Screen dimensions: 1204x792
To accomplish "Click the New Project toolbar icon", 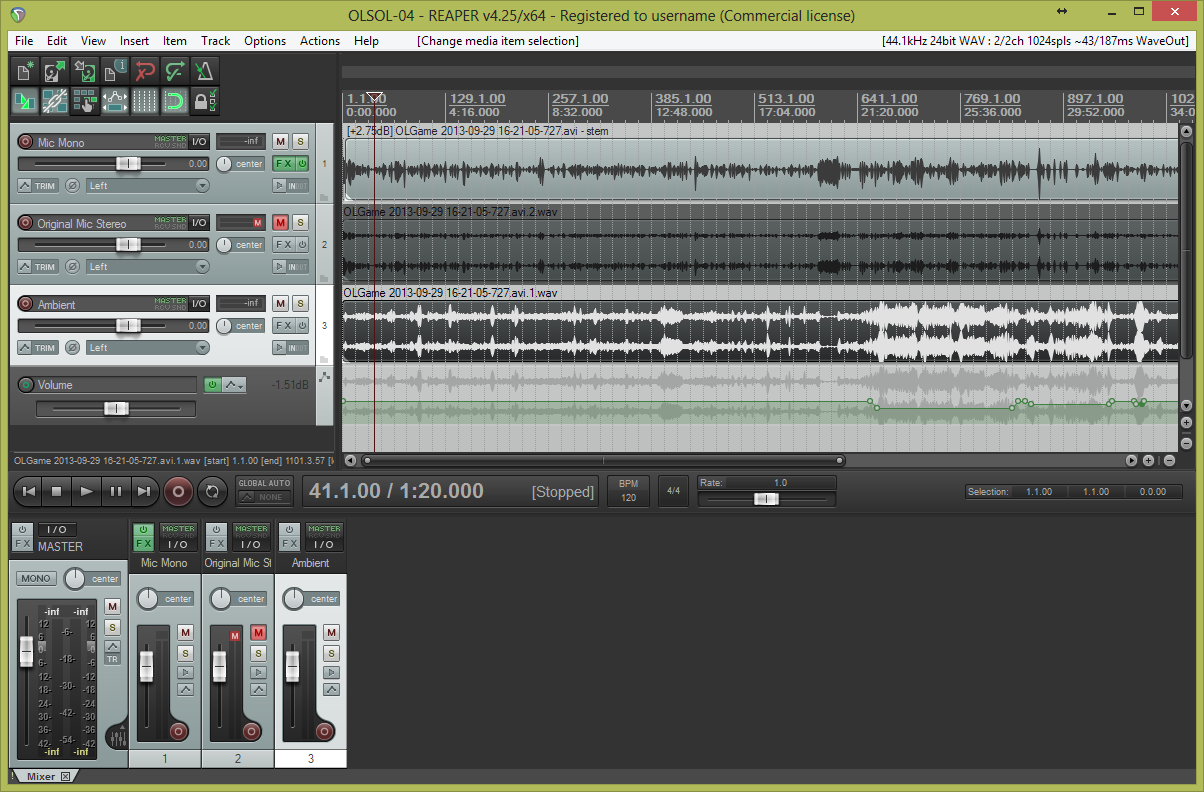I will pos(24,70).
